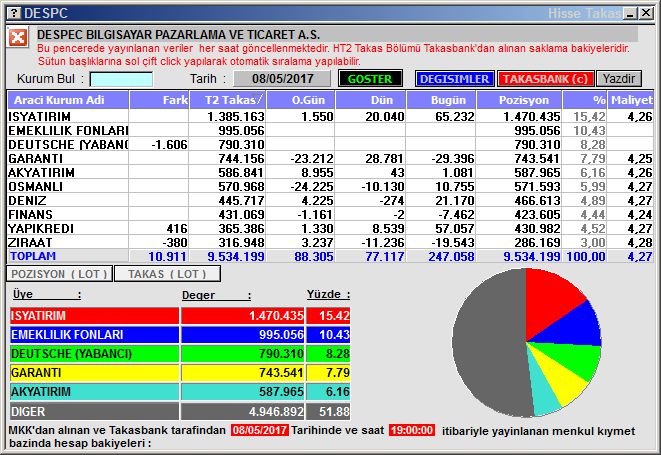Select the YAPIKREDI row
Screen dimensions: 661x455
coord(330,229)
